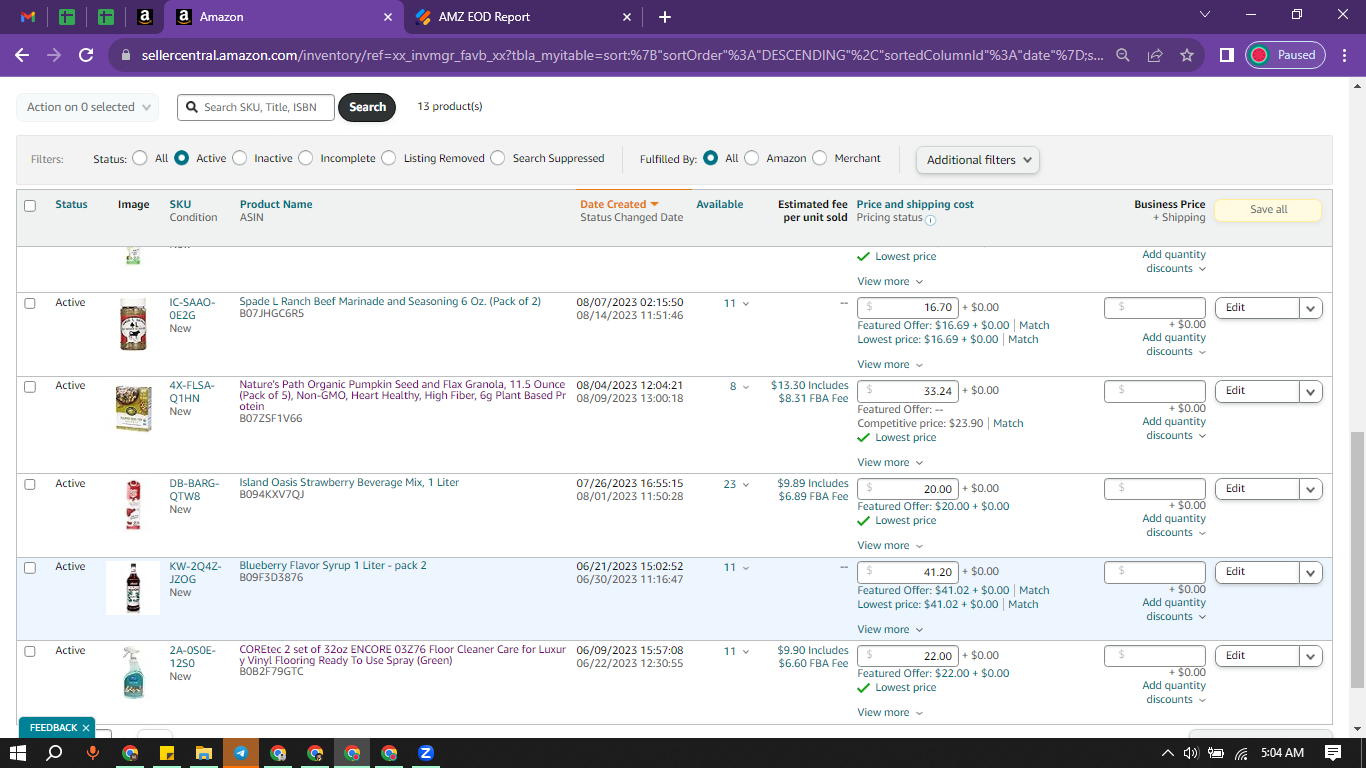
Task: Select the Incomplete status filter
Action: (306, 158)
